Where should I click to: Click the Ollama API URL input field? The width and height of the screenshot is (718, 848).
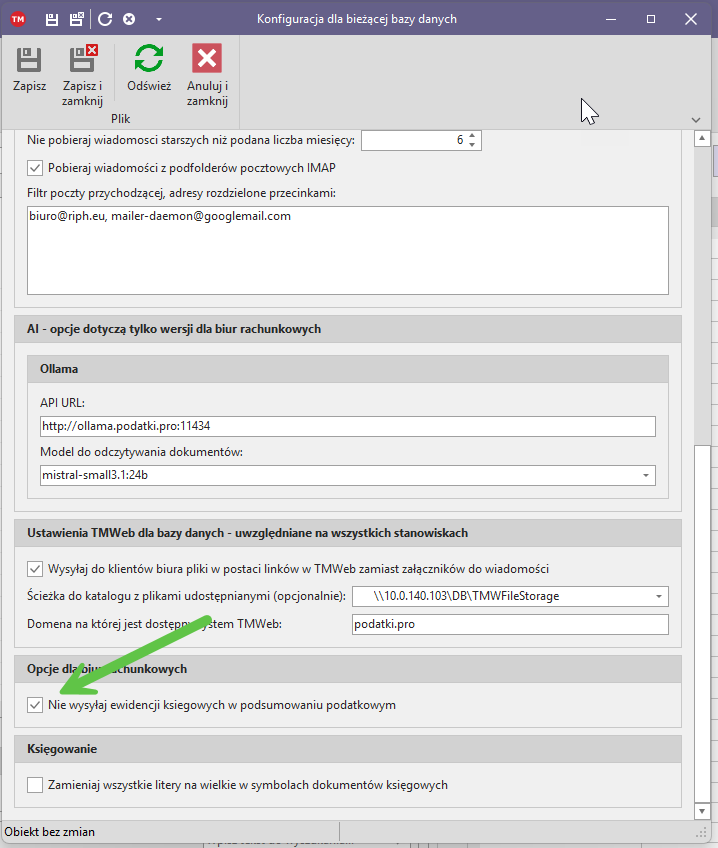click(347, 426)
